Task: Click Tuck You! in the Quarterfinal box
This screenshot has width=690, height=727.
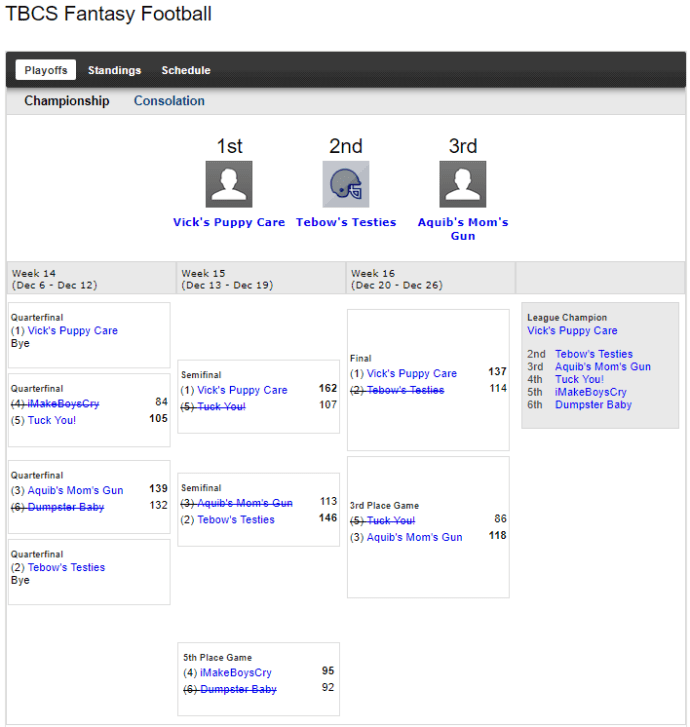Action: click(52, 421)
